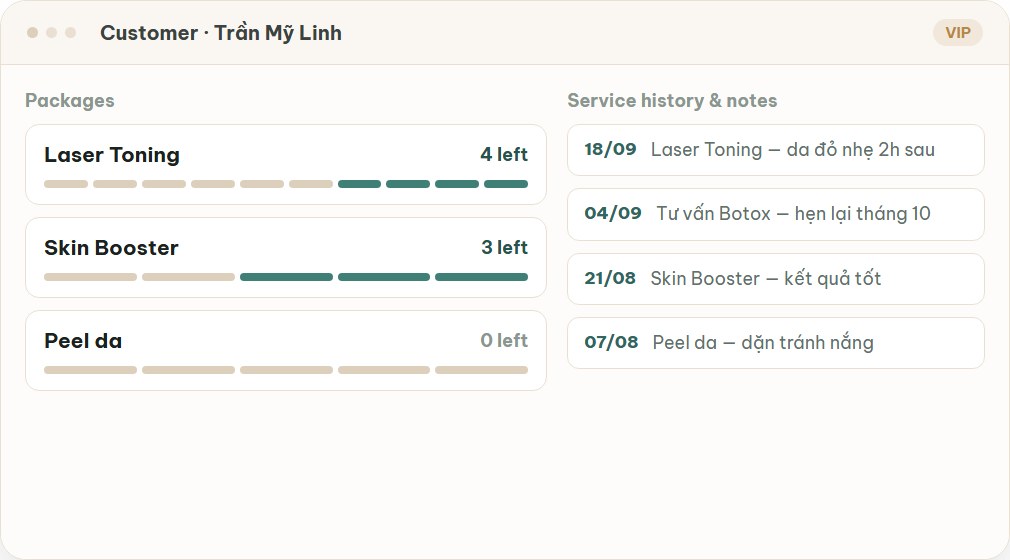Open the Laser Toning package card
Image resolution: width=1010 pixels, height=560 pixels.
pos(286,164)
